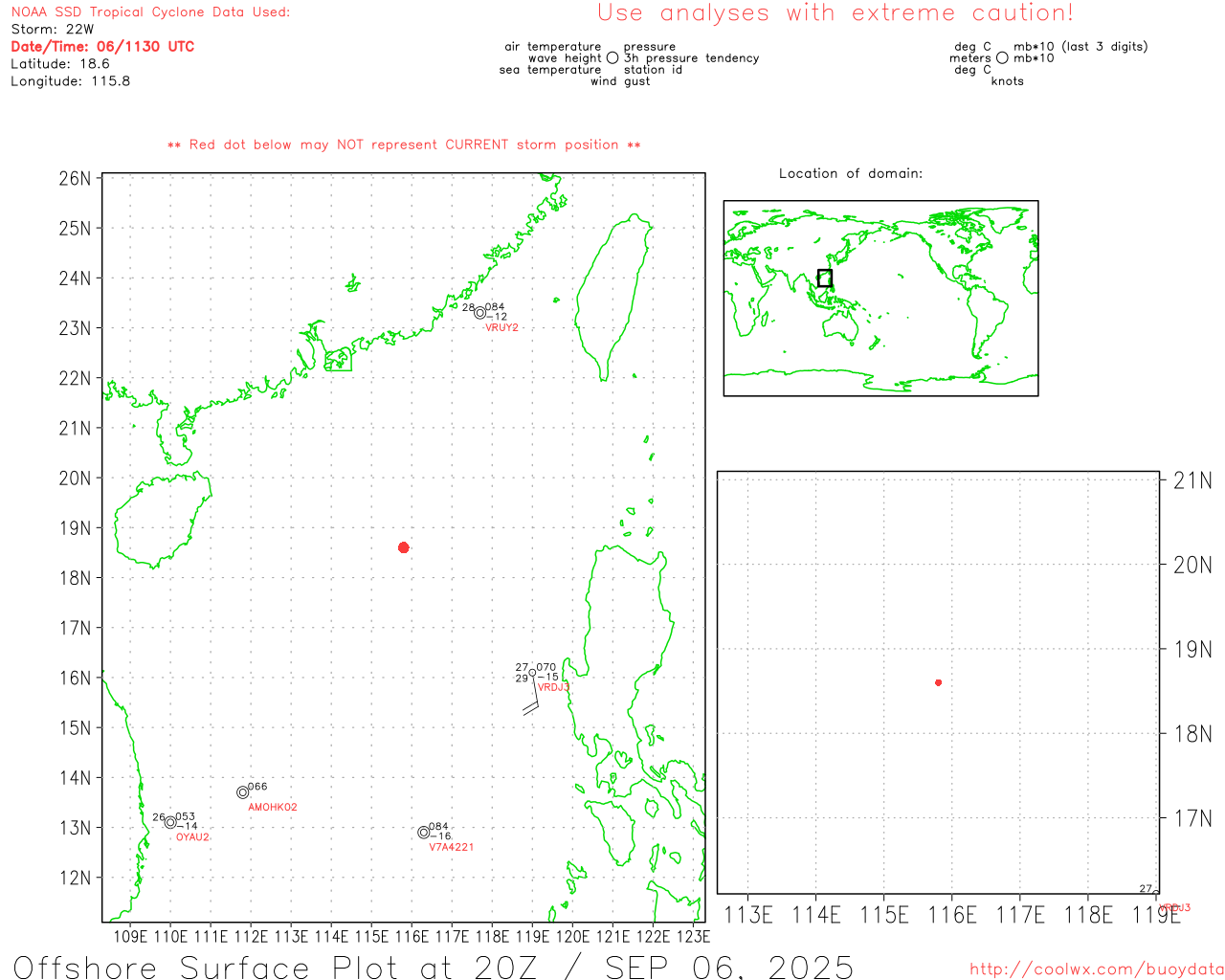Click the OYAU2 red station label
1225x980 pixels.
[192, 836]
